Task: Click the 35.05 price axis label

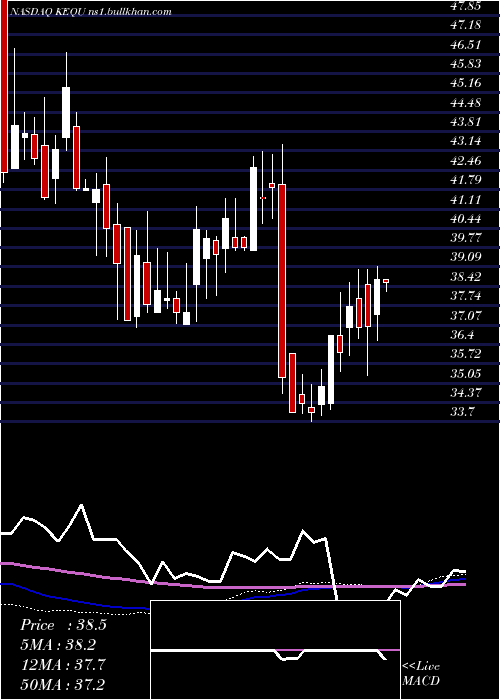Action: pyautogui.click(x=467, y=373)
